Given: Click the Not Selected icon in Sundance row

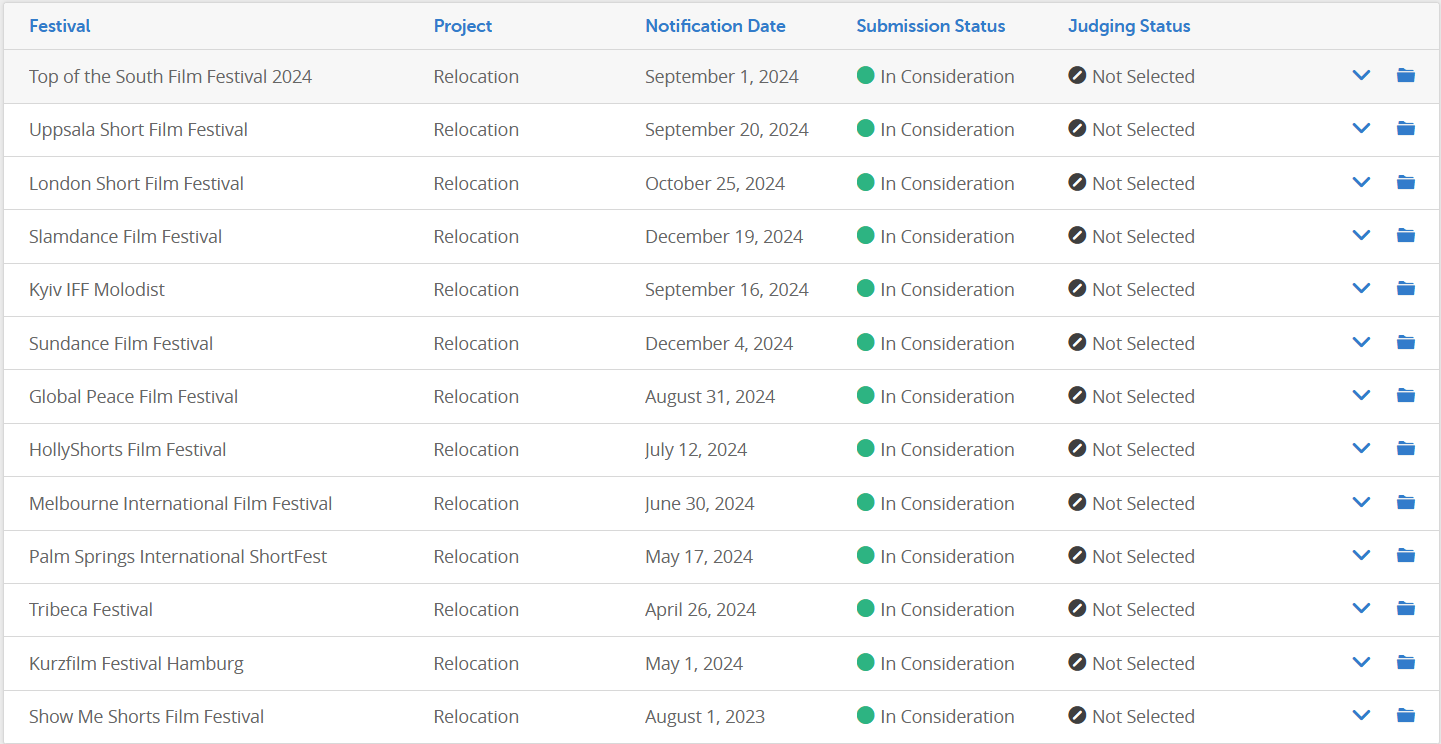Looking at the screenshot, I should coord(1077,342).
